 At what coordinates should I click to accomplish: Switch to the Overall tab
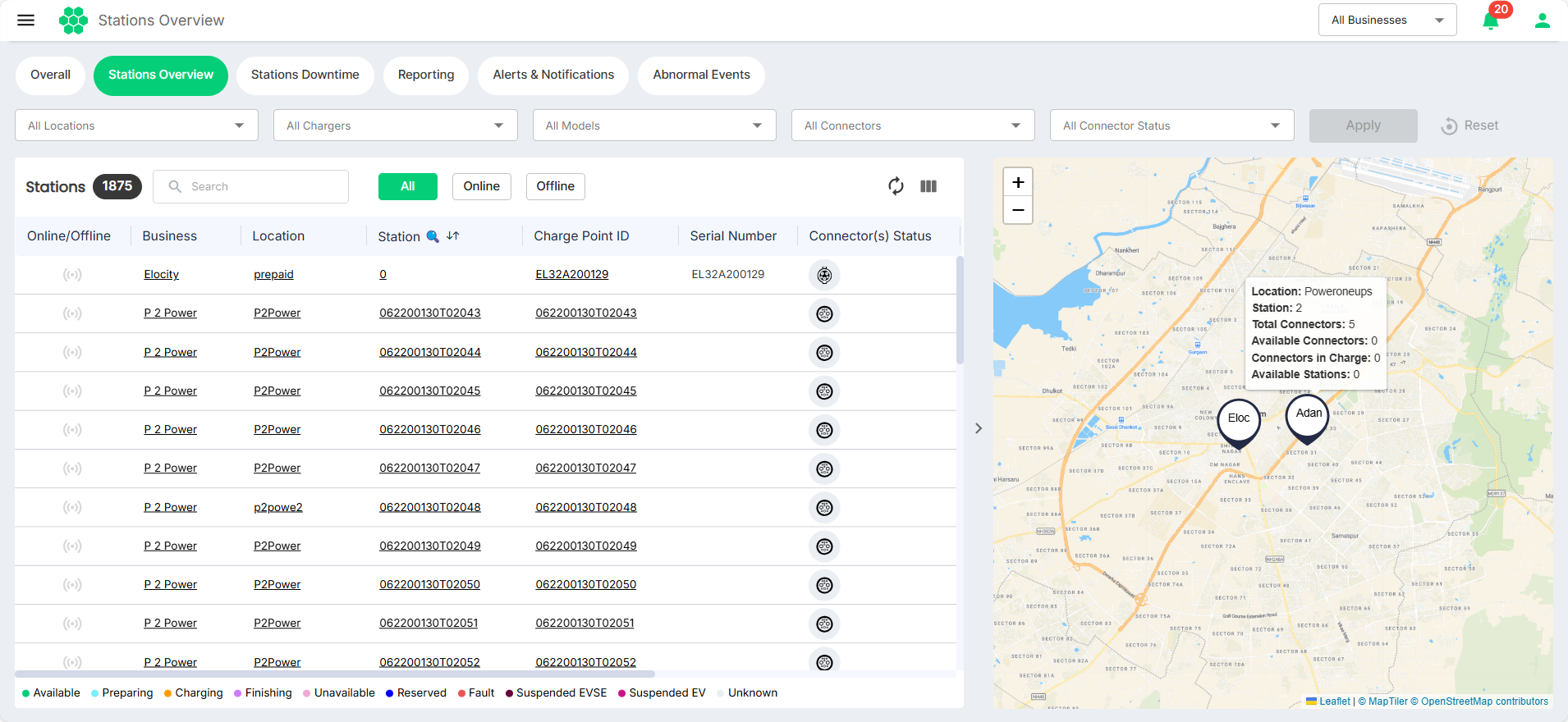pyautogui.click(x=50, y=75)
